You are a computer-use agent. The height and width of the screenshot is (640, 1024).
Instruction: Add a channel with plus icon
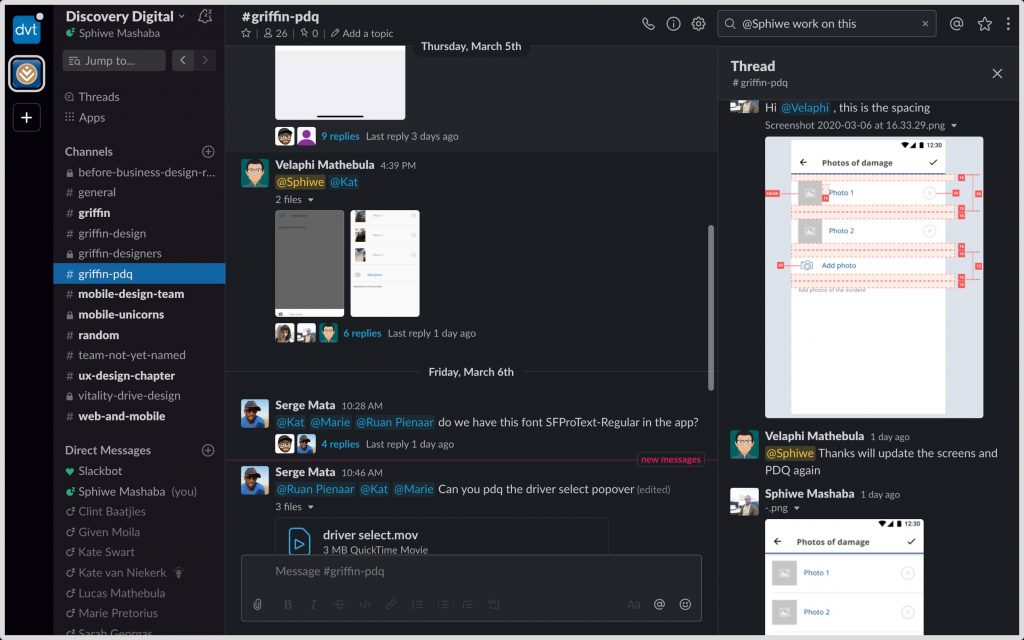coord(208,152)
